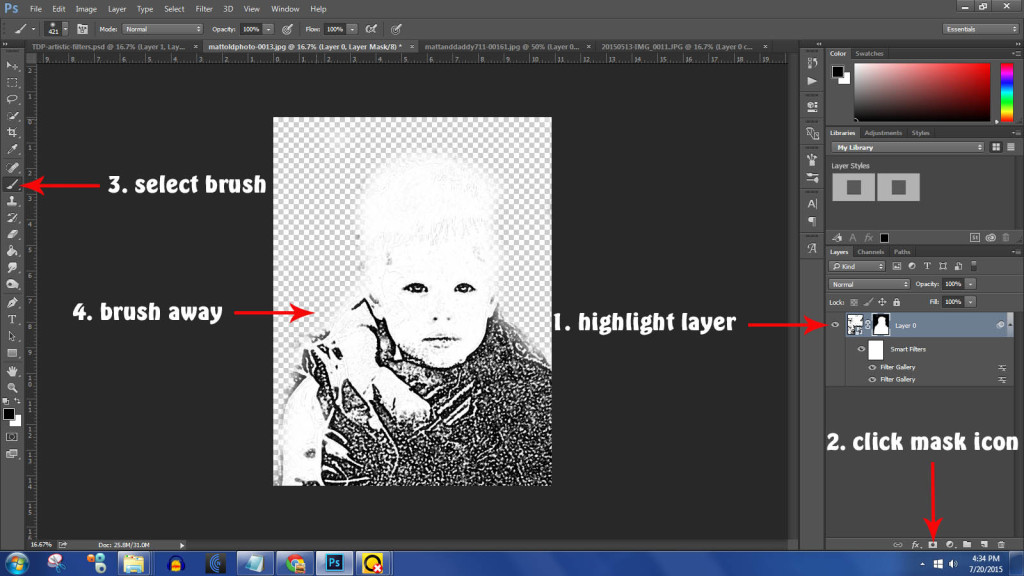
Task: Click foreground color swatch in toolbox
Action: click(x=8, y=414)
